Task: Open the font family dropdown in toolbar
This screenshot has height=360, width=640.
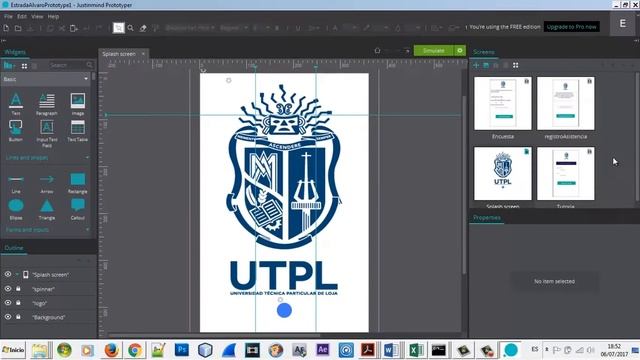Action: [190, 28]
